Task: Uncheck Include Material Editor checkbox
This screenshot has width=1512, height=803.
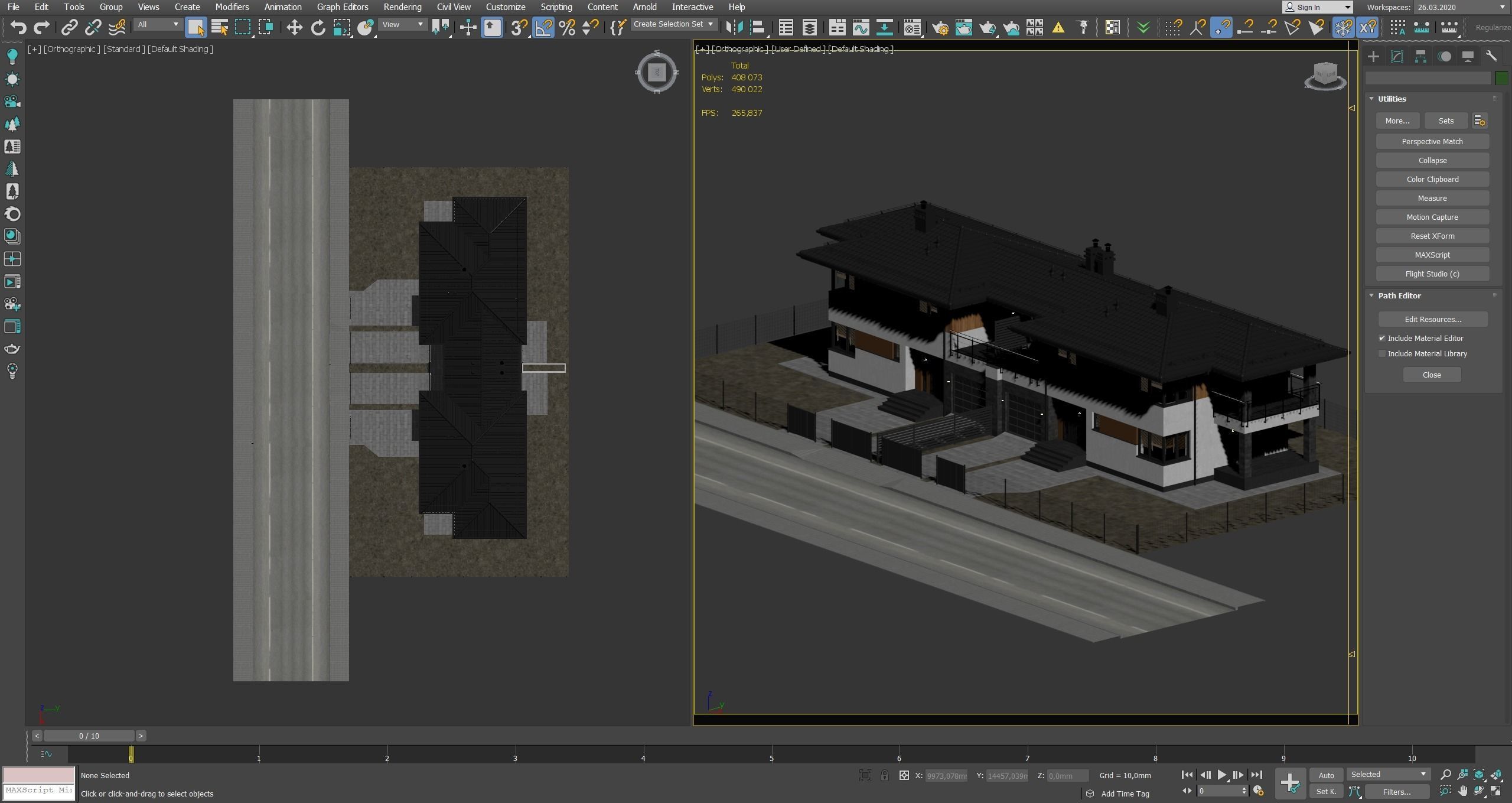Action: coord(1382,338)
